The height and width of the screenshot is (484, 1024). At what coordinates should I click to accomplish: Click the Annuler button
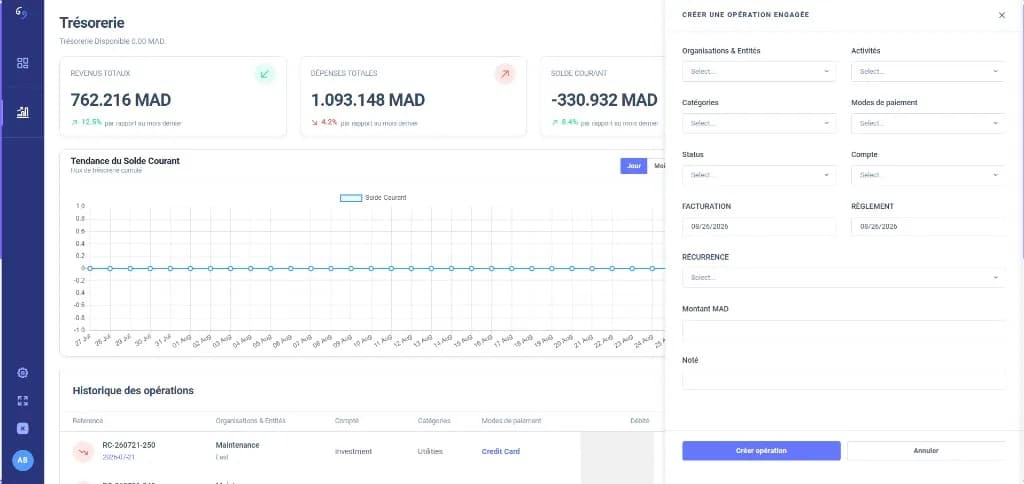coord(926,451)
